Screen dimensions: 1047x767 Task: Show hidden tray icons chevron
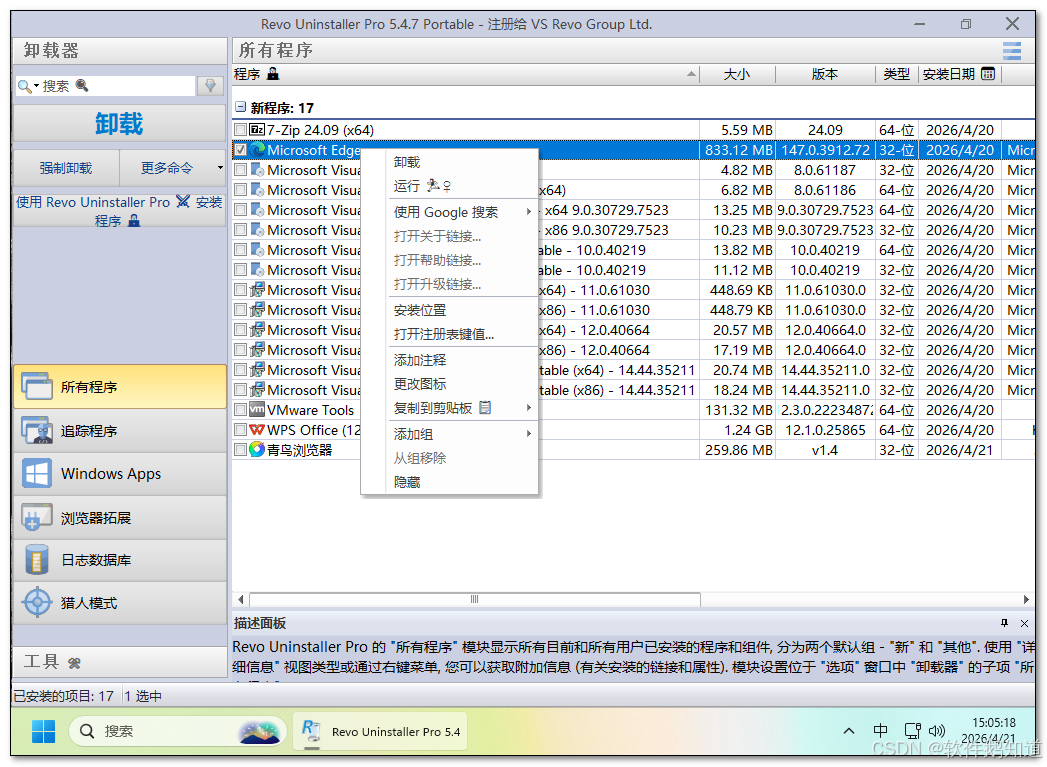pos(849,731)
